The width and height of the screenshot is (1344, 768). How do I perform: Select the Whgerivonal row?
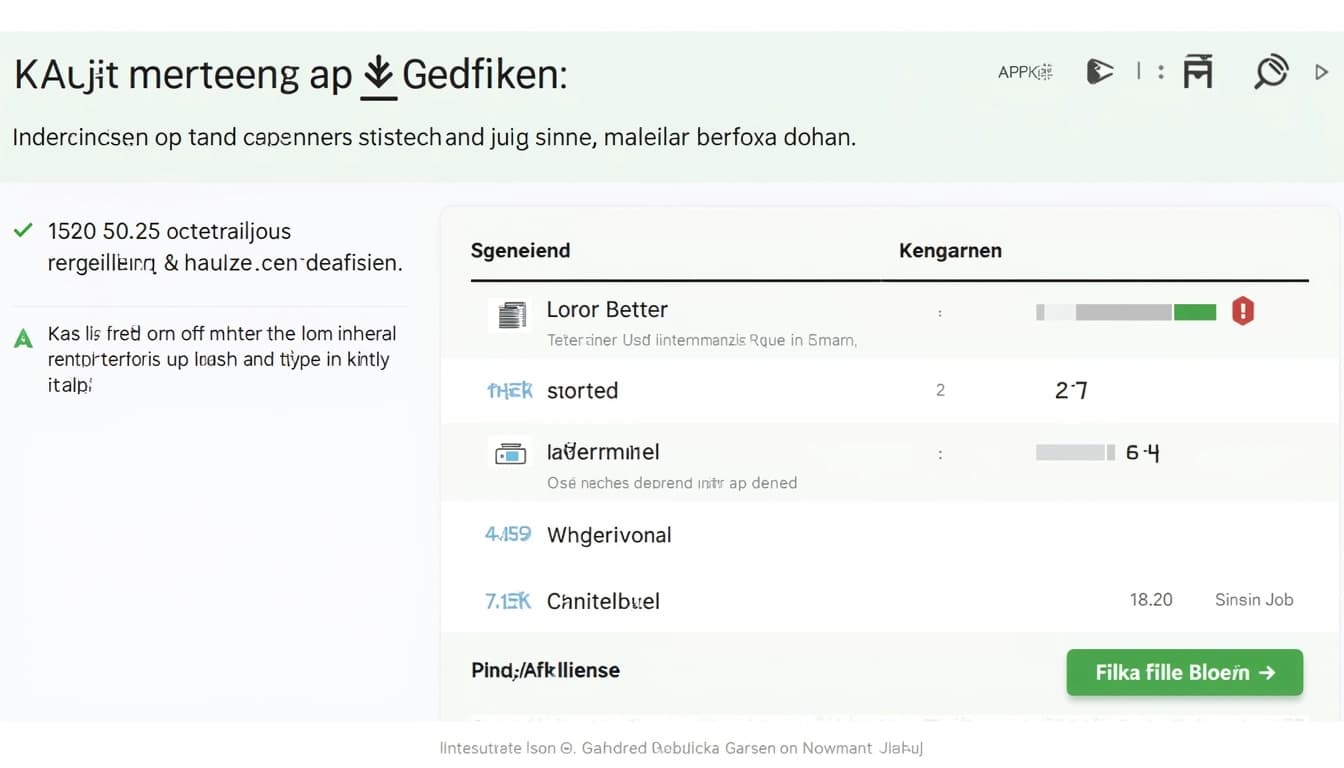pos(609,535)
